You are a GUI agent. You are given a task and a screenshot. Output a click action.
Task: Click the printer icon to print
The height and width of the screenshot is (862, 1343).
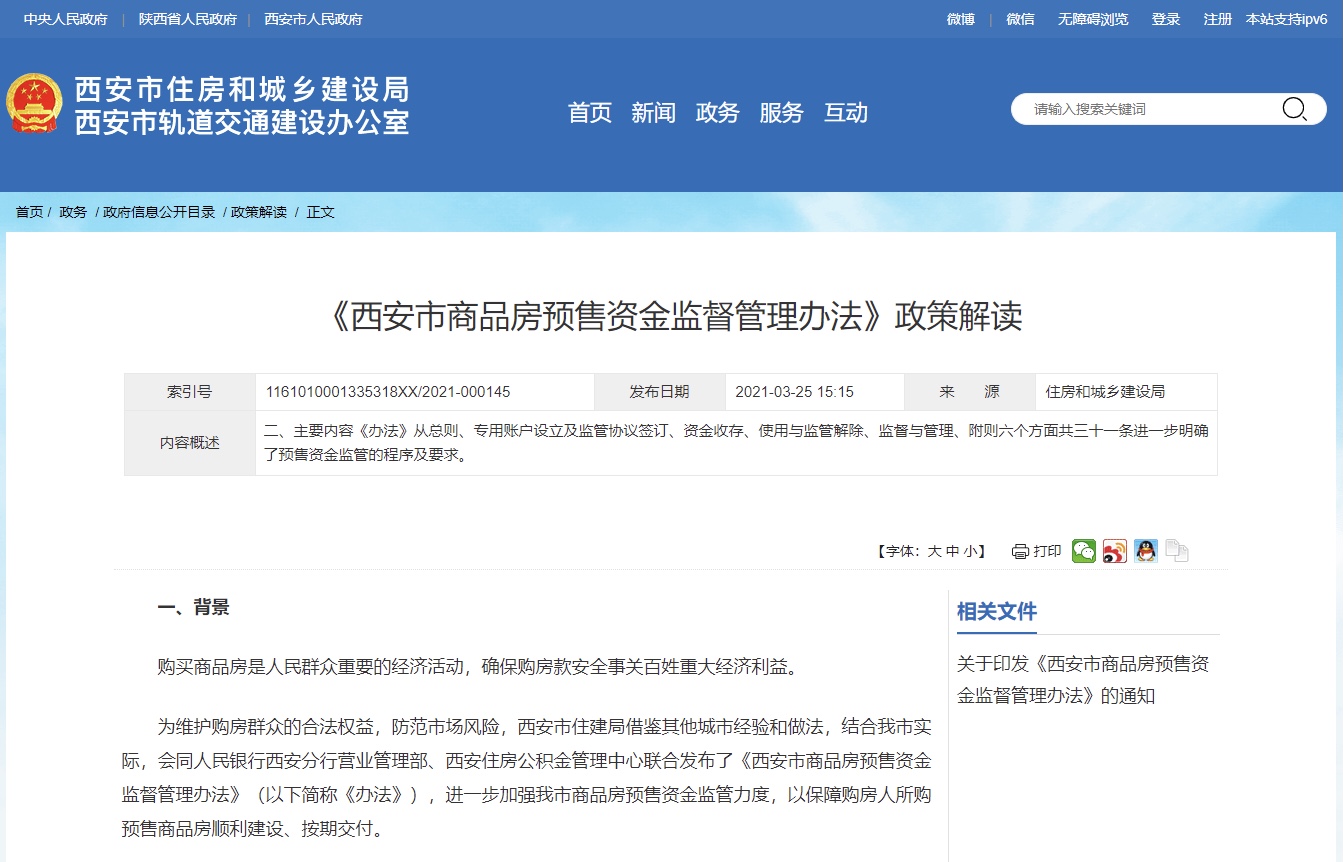point(1020,551)
